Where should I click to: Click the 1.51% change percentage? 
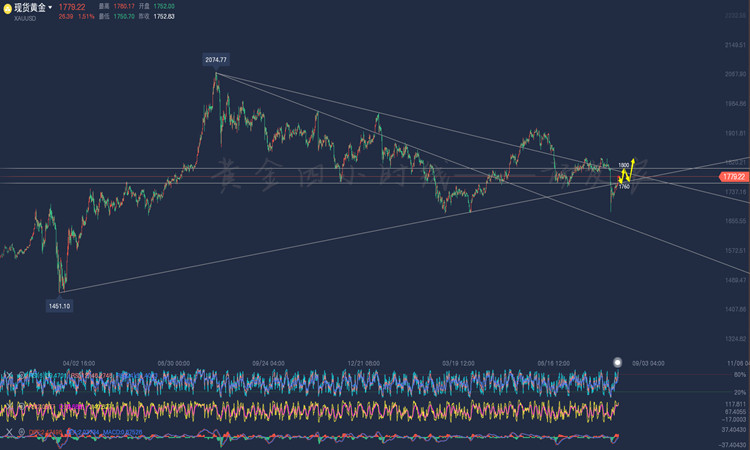tap(86, 16)
